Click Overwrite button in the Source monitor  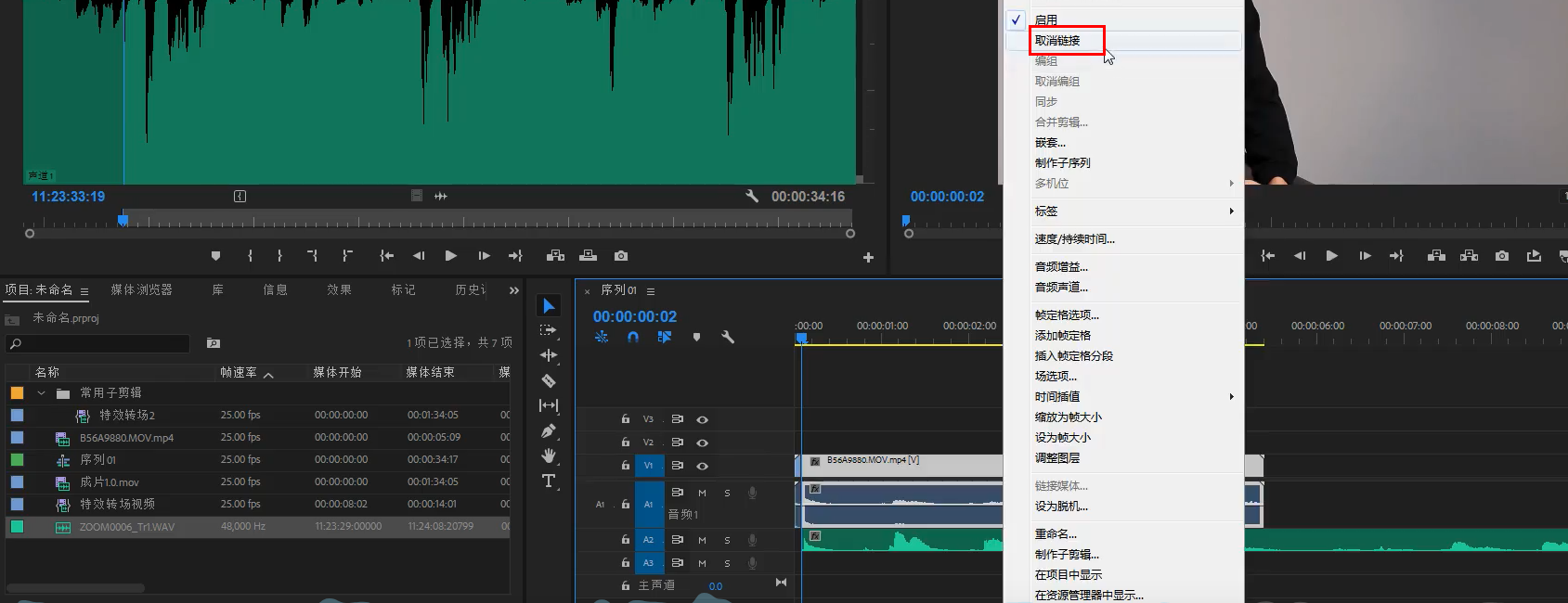[588, 256]
